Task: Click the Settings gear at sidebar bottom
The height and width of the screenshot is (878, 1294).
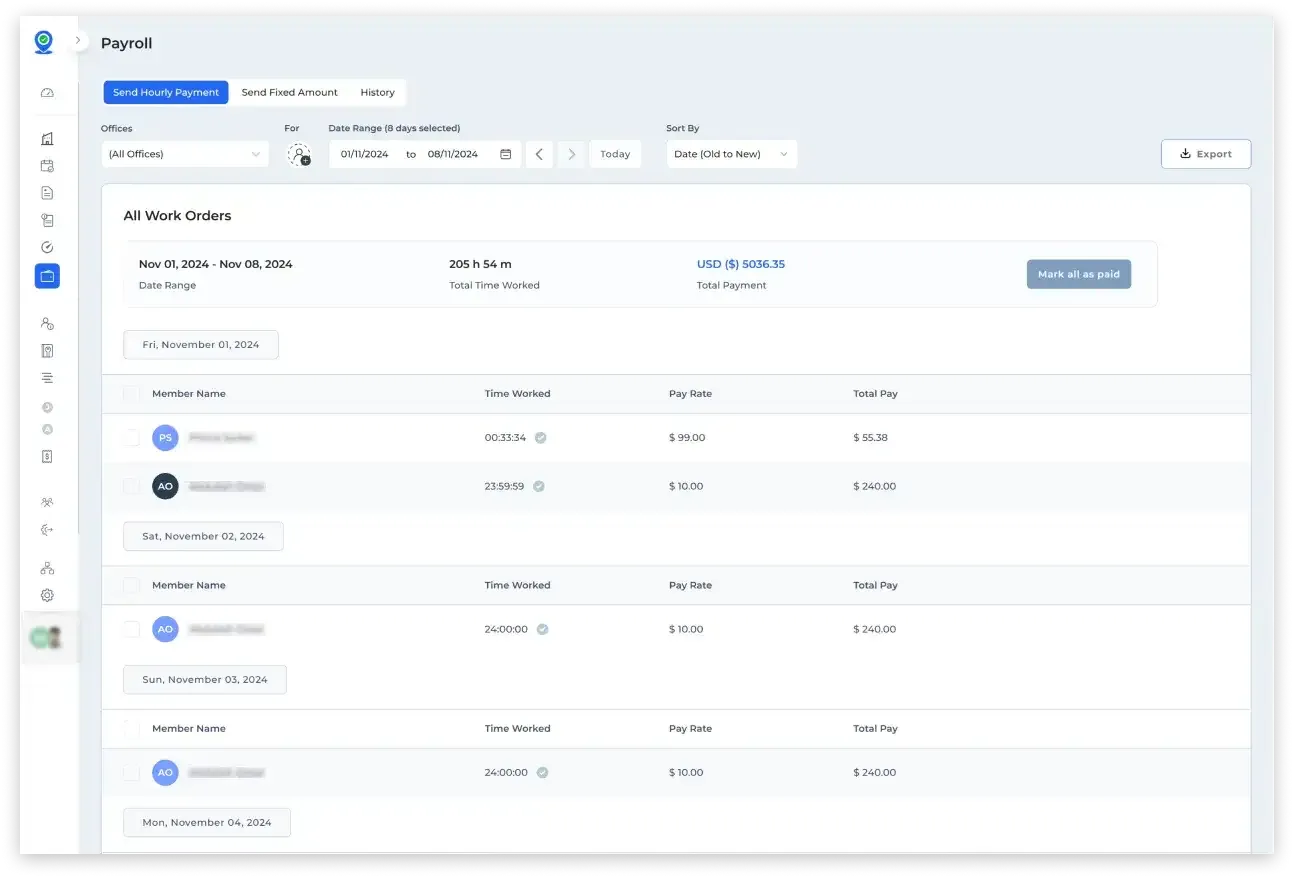Action: point(46,595)
